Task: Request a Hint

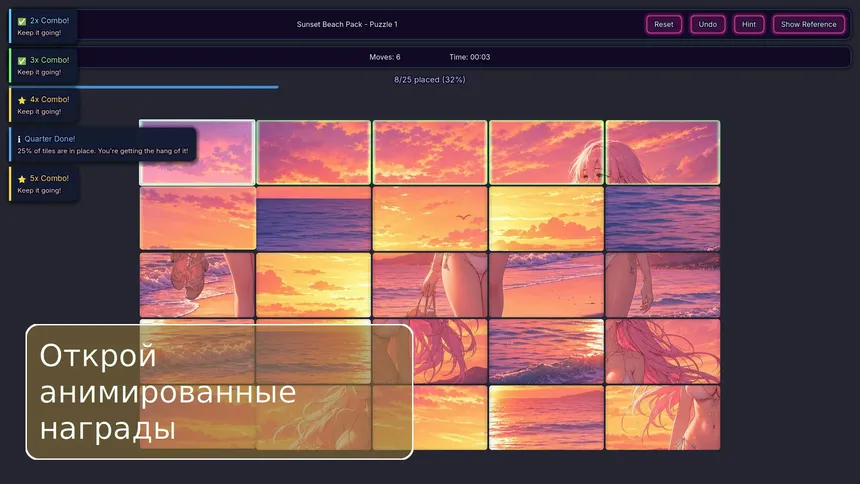Action: coord(749,24)
